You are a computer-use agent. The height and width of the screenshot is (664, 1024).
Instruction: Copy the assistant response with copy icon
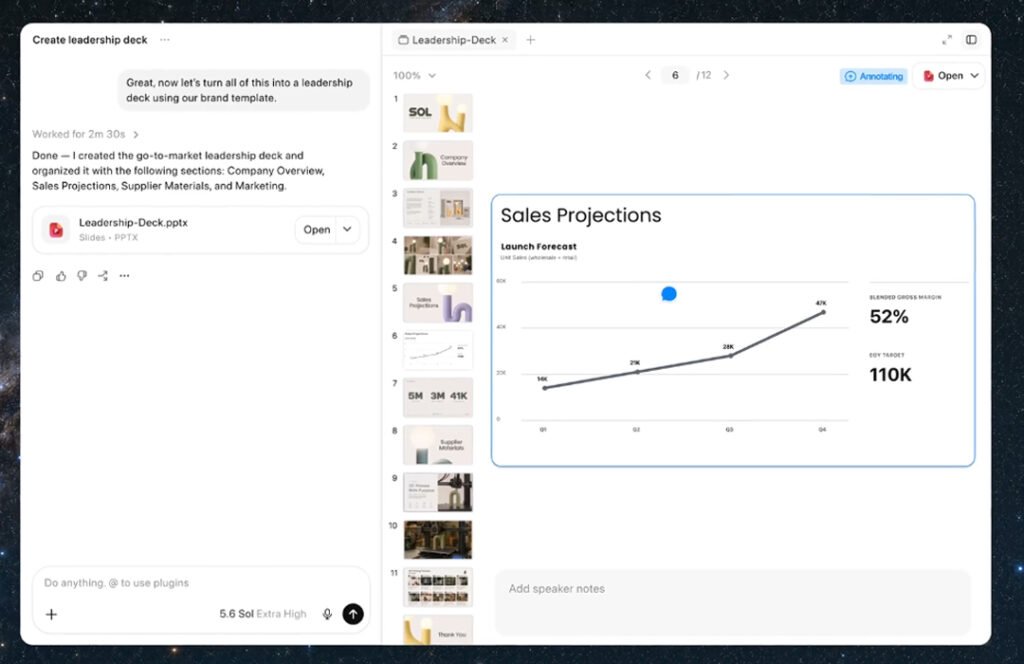pyautogui.click(x=38, y=276)
